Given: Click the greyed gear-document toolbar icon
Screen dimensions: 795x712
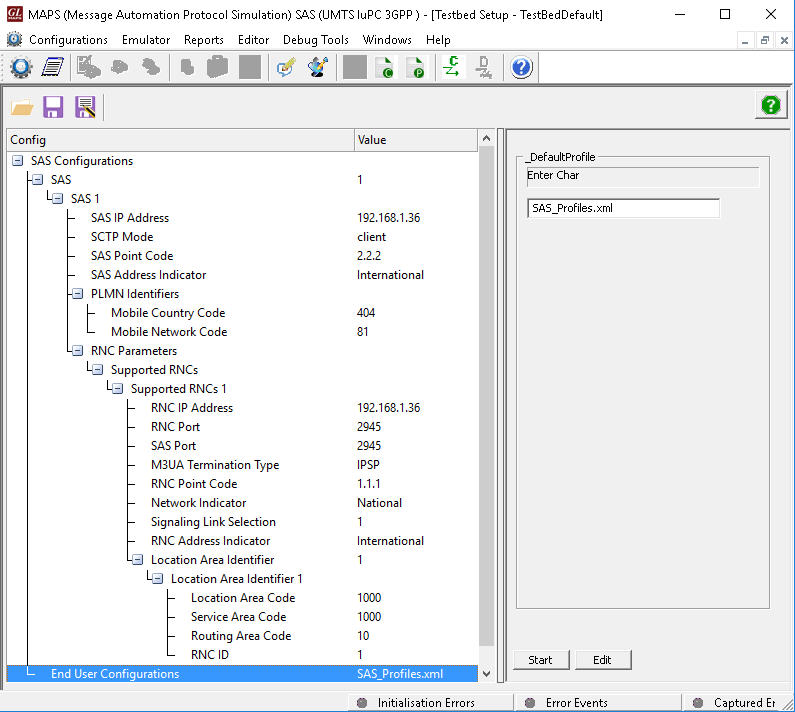Looking at the screenshot, I should 88,67.
